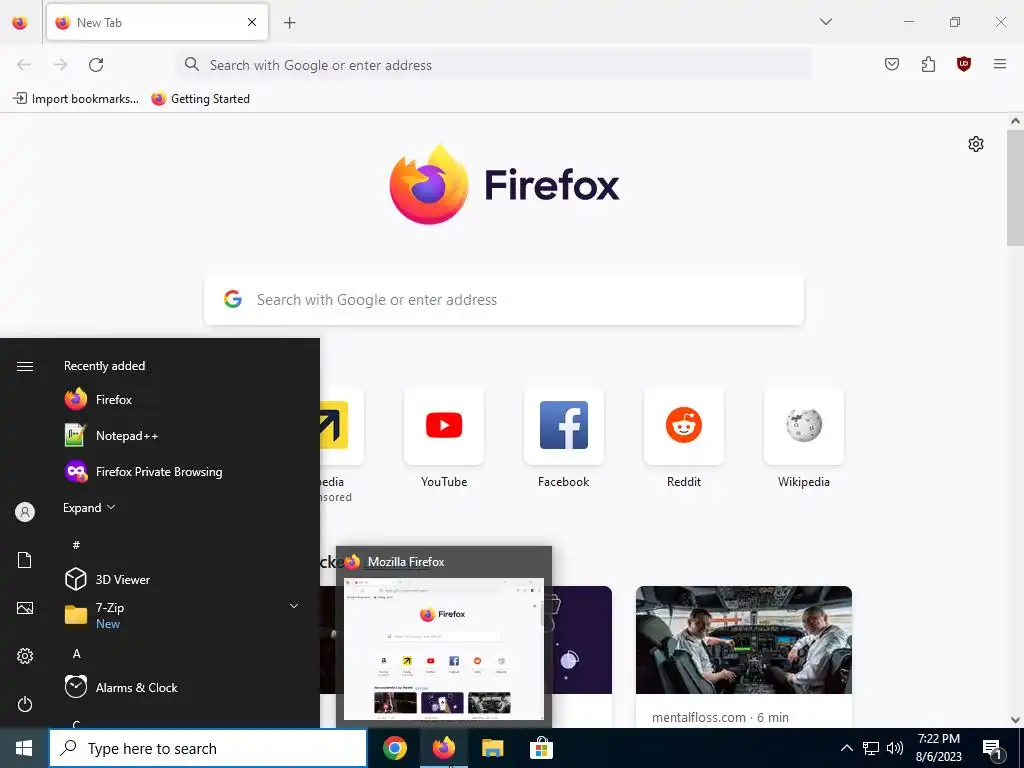This screenshot has width=1024, height=768.
Task: Expand the Start menu hamburger
Action: click(x=25, y=366)
